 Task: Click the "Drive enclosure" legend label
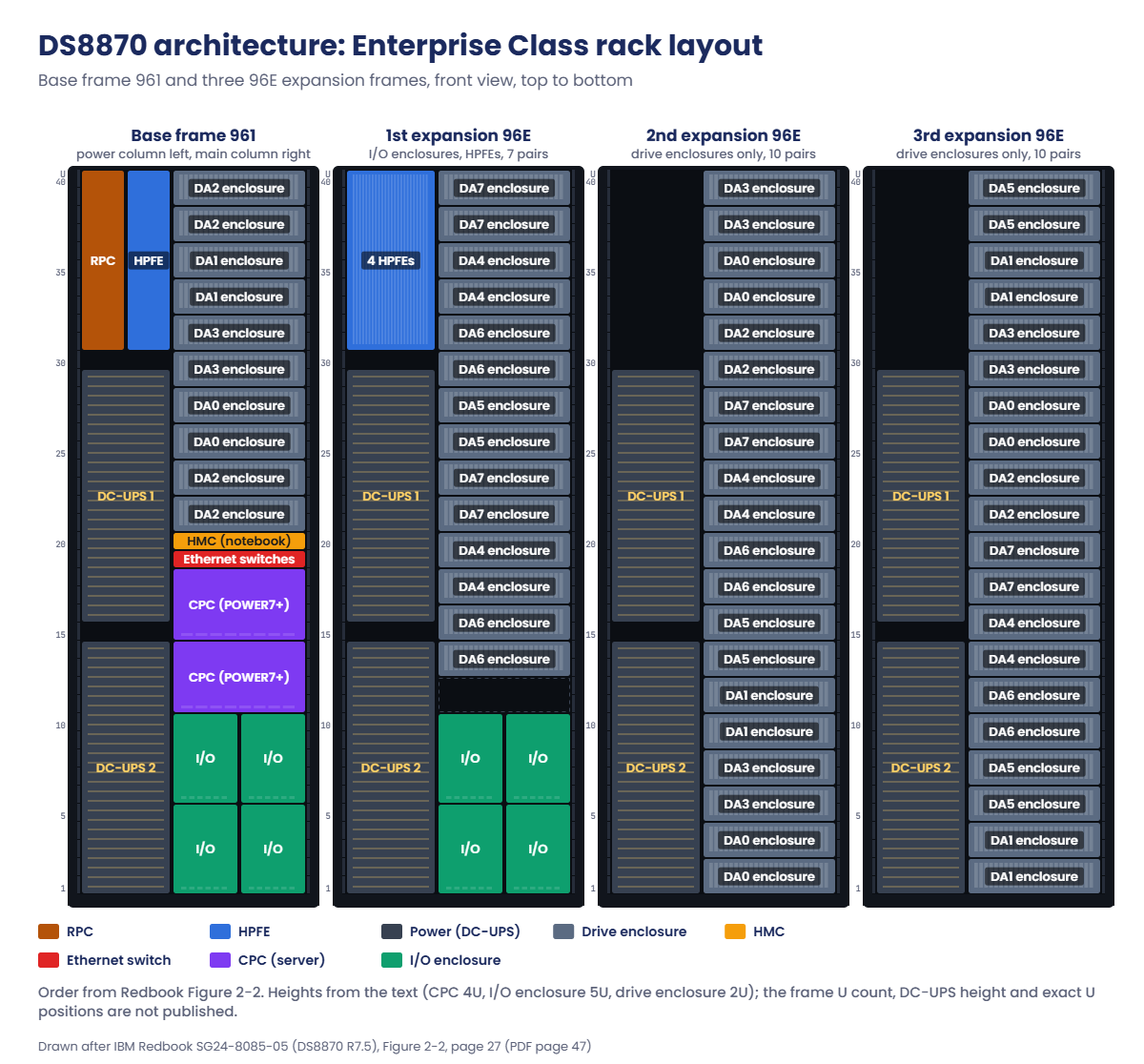coord(634,931)
